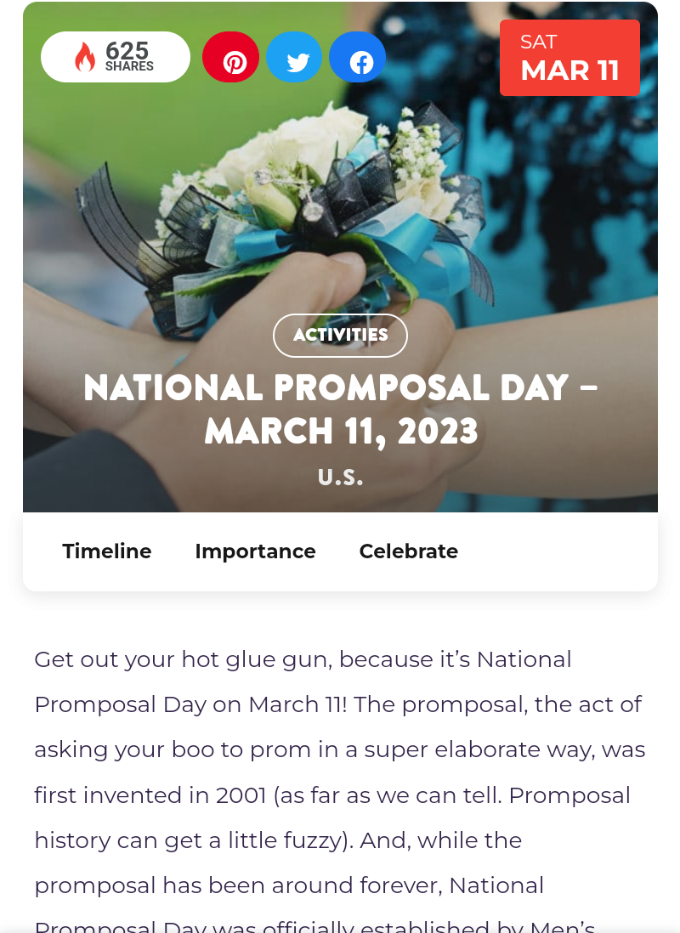The image size is (680, 933).
Task: Jump to the Timeline section
Action: click(107, 551)
